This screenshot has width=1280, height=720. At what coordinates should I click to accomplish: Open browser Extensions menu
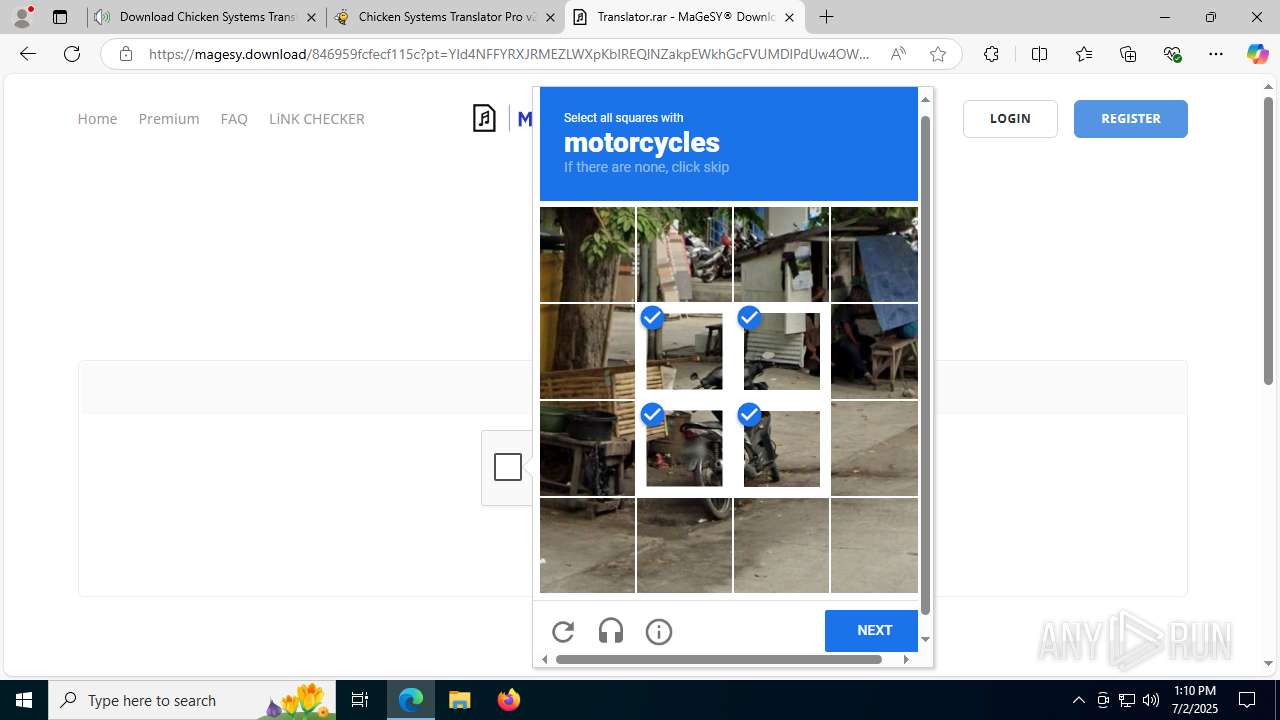[x=991, y=54]
